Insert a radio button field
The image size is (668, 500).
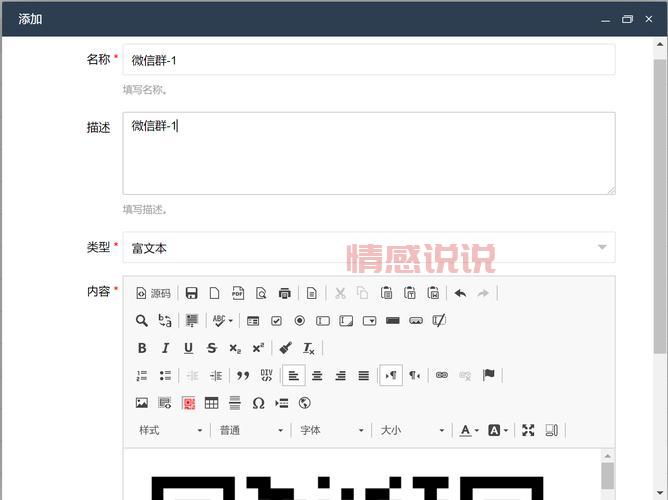pos(299,320)
